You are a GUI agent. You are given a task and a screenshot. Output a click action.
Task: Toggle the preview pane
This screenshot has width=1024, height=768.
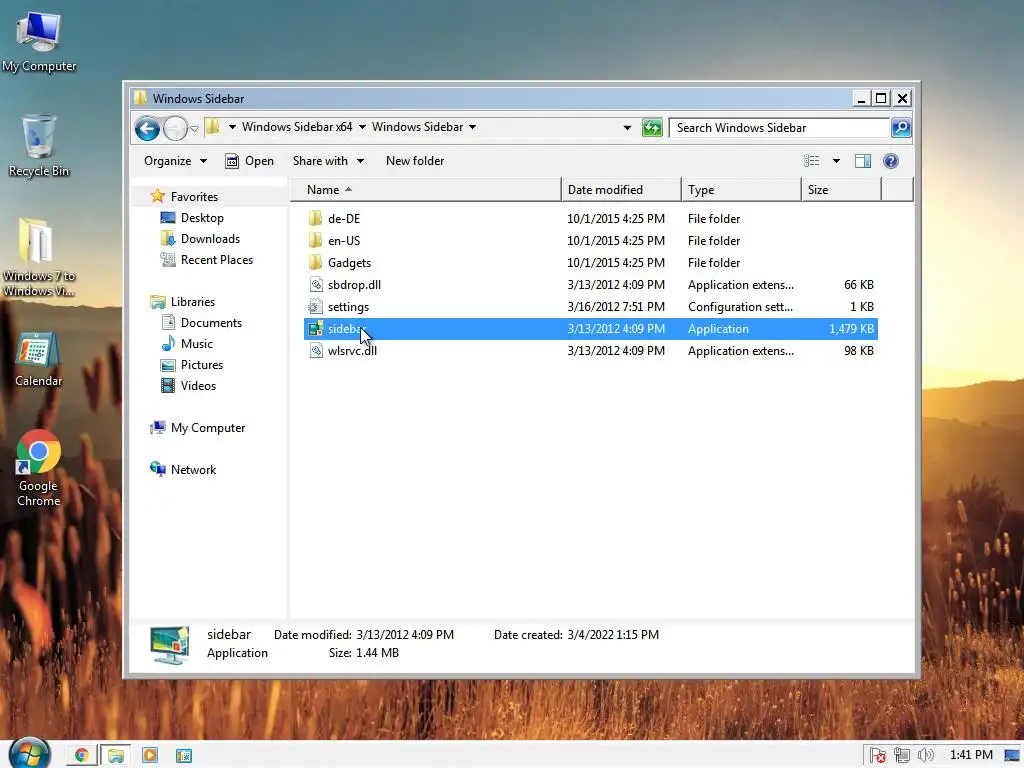point(863,161)
